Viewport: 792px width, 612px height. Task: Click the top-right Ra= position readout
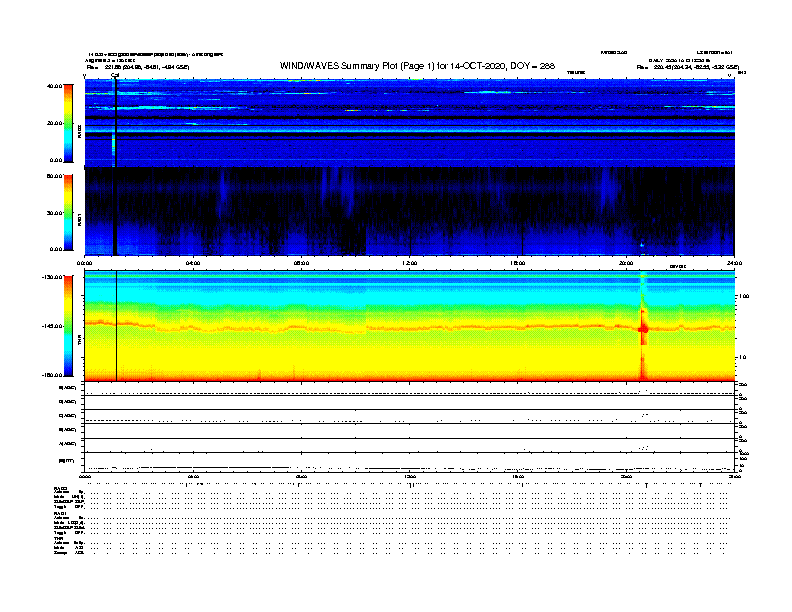[x=688, y=67]
